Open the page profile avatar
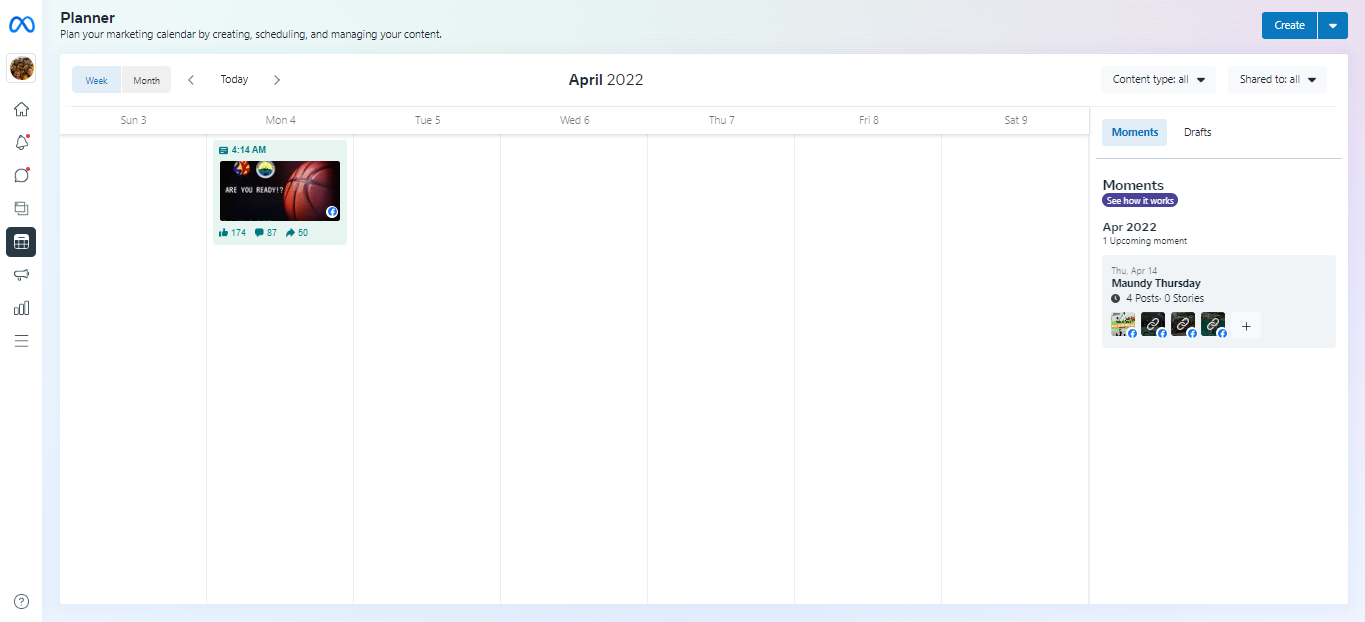This screenshot has height=622, width=1365. pos(21,68)
